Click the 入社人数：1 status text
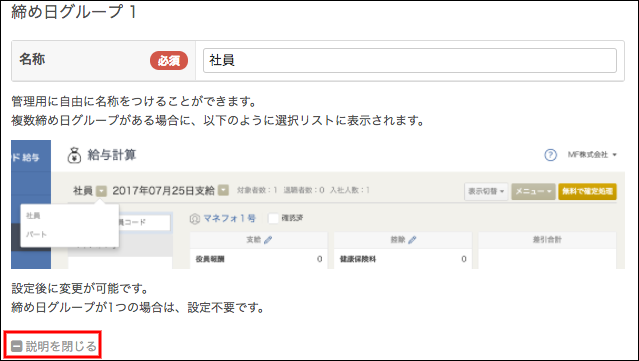Image resolution: width=639 pixels, height=361 pixels. 350,190
